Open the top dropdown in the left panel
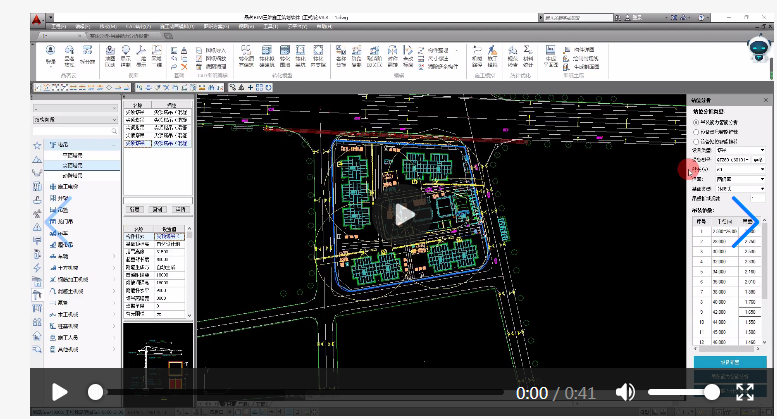Viewport: 777px width, 419px height. pyautogui.click(x=75, y=108)
